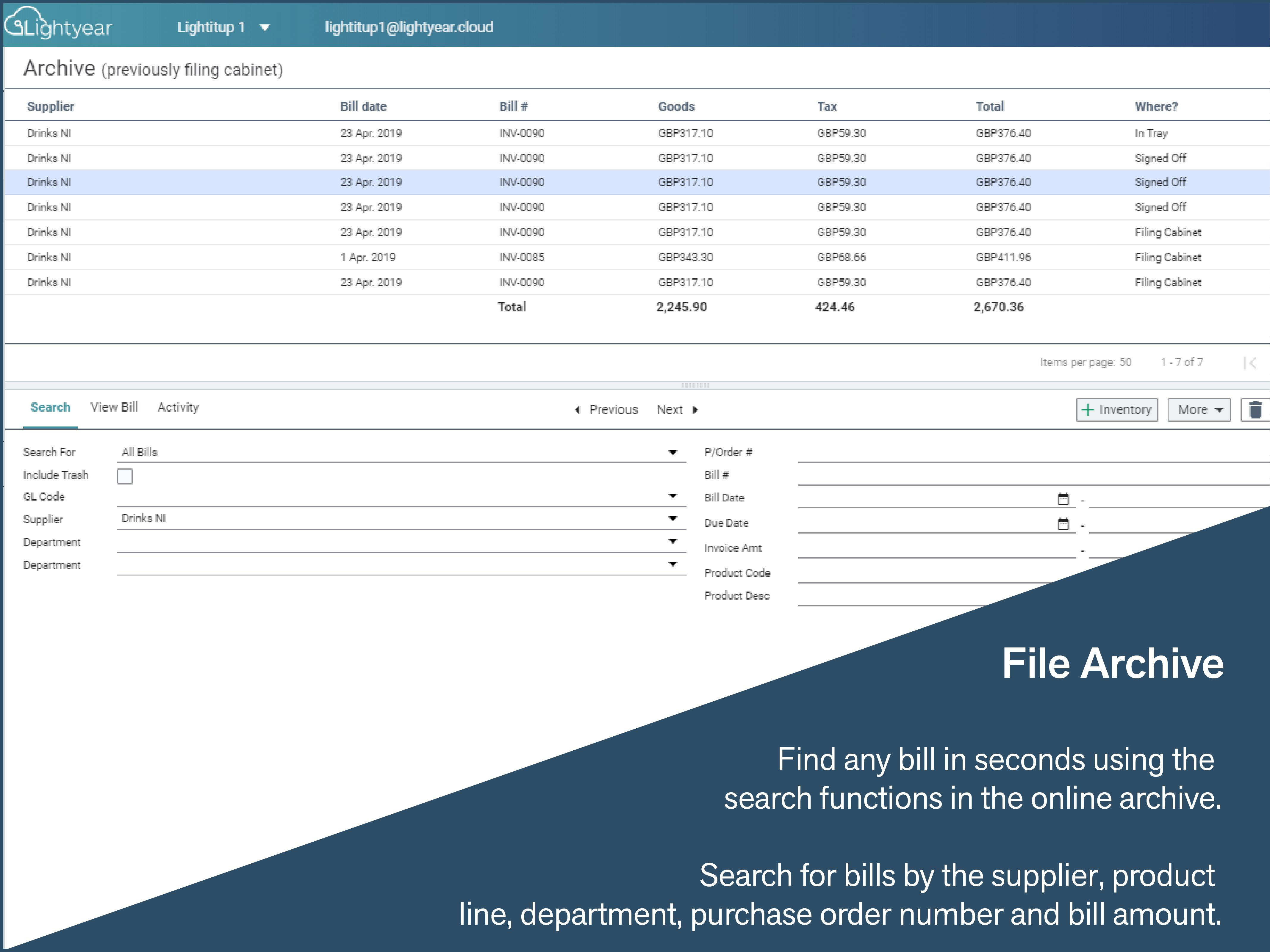Select the INV-0085 bill row
This screenshot has height=952, width=1270.
point(521,258)
